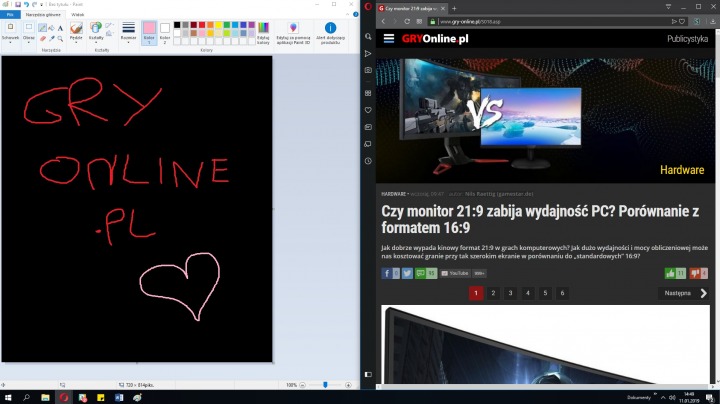Pick yellow swatch in Paint palette
Viewport: 720px width, 404px height.
[x=219, y=25]
